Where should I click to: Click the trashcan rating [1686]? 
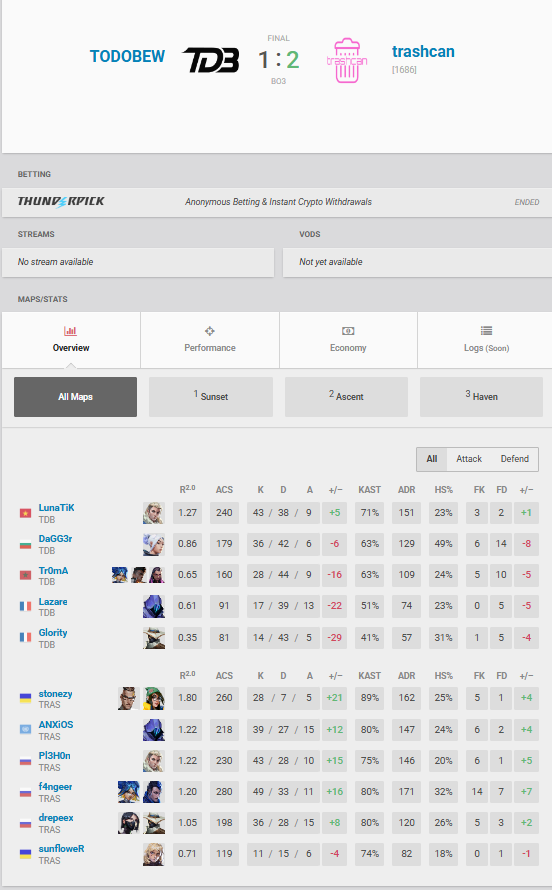click(x=404, y=70)
